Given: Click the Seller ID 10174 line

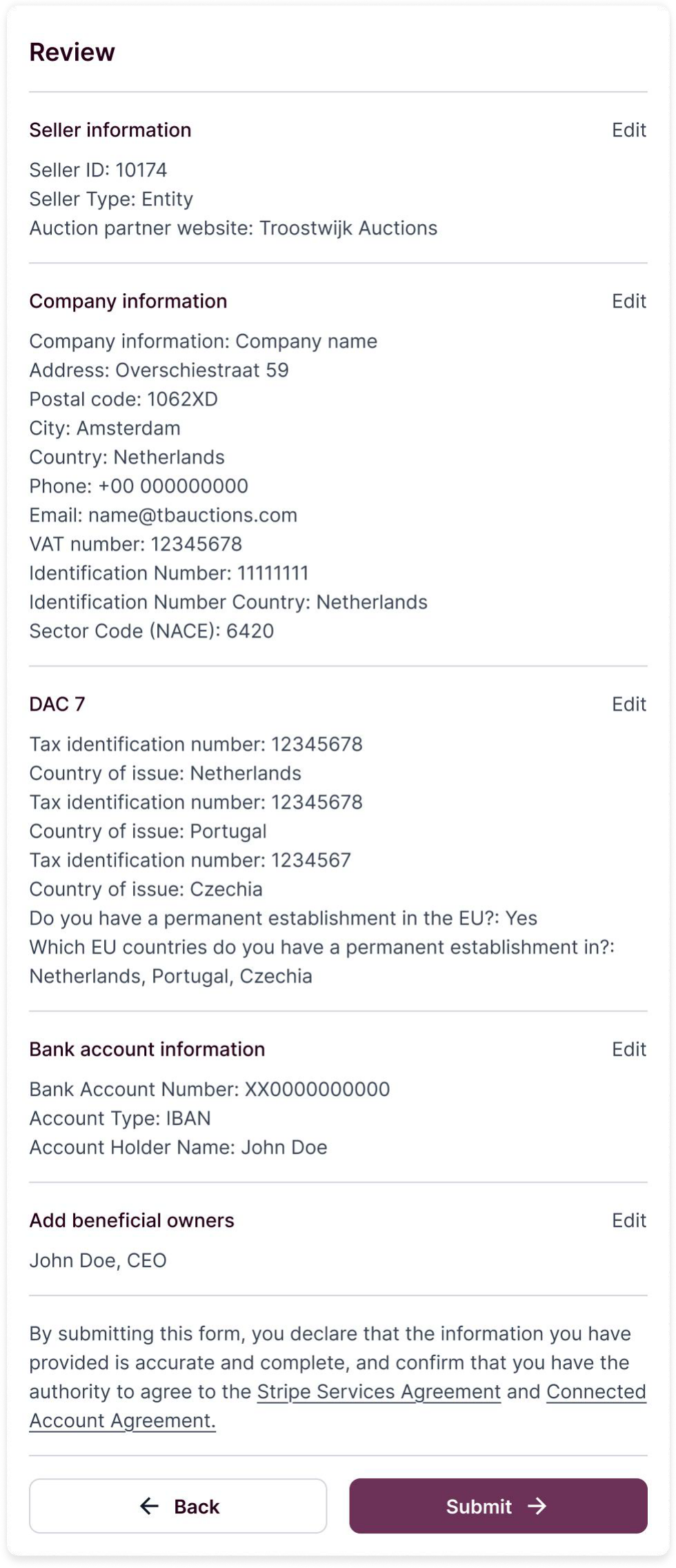Looking at the screenshot, I should 98,170.
